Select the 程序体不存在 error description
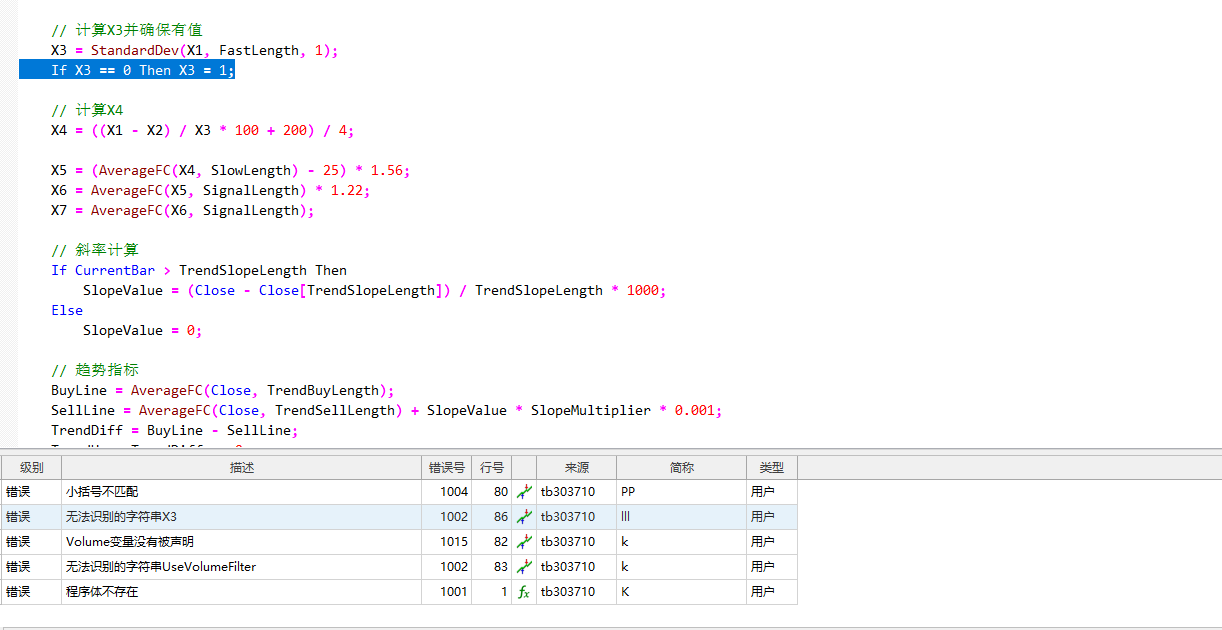Viewport: 1222px width, 630px height. click(103, 592)
